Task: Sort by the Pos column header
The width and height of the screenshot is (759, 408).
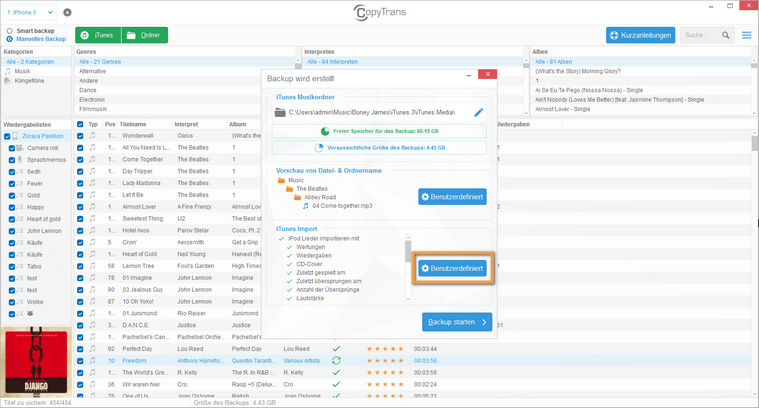Action: click(110, 124)
